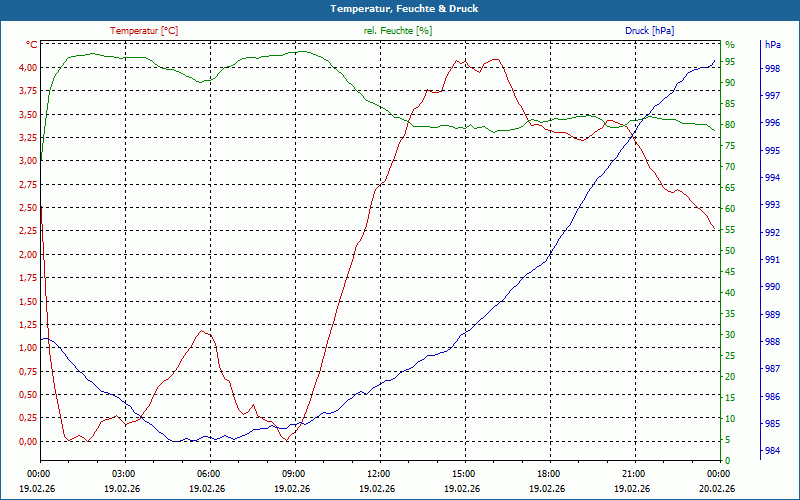The width and height of the screenshot is (800, 500).
Task: Click time axis label '12:00'
Action: click(378, 473)
